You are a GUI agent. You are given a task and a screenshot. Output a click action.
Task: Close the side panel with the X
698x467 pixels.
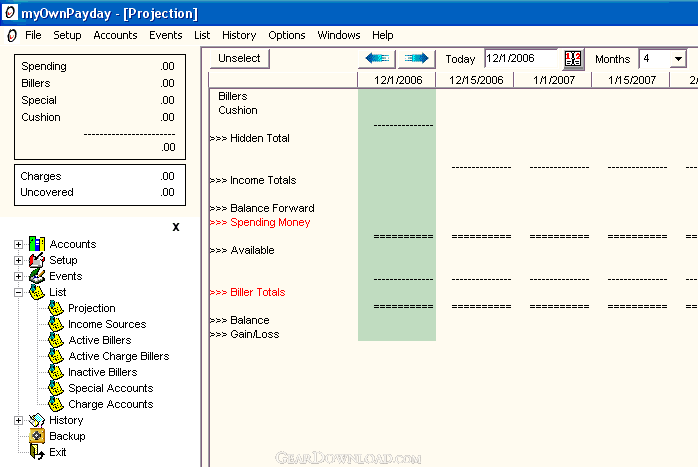pos(176,227)
